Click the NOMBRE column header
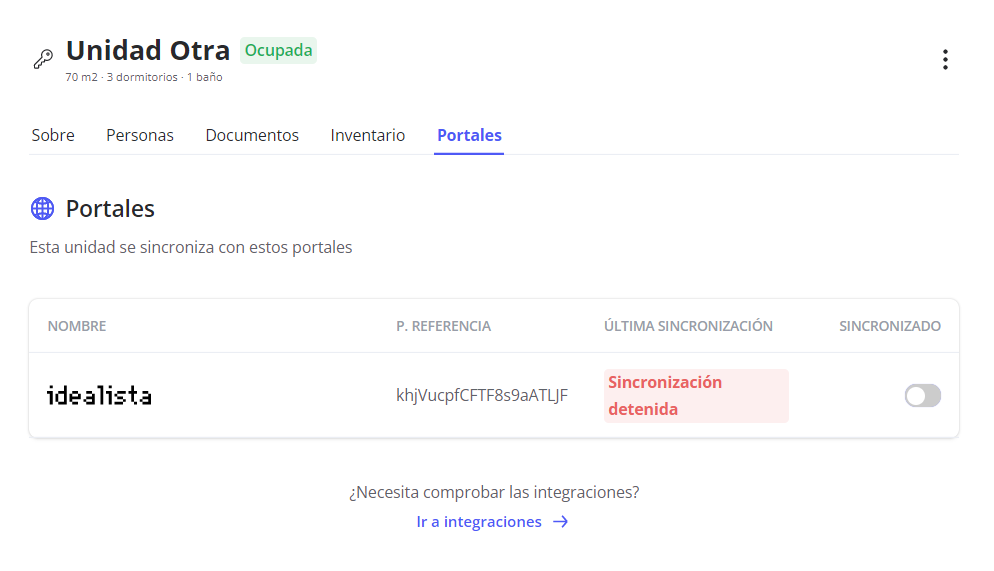This screenshot has width=994, height=571. point(77,326)
